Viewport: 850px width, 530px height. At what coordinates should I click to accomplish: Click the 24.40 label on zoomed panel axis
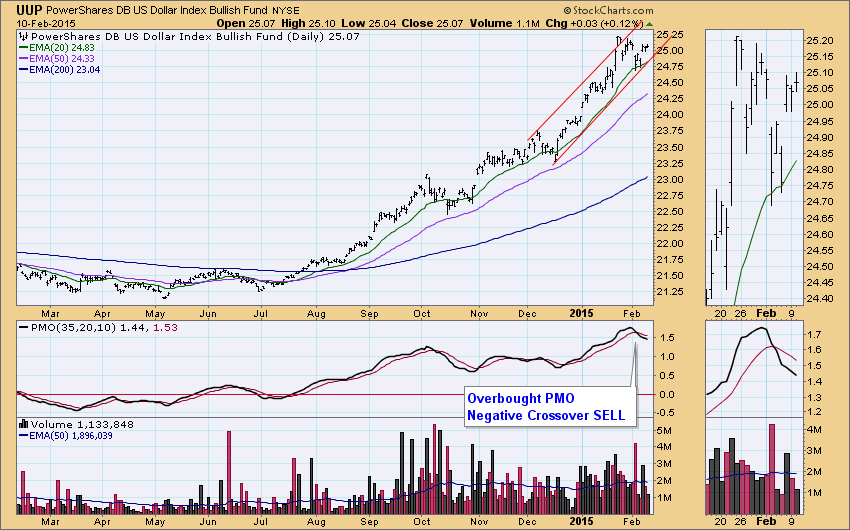click(x=820, y=298)
